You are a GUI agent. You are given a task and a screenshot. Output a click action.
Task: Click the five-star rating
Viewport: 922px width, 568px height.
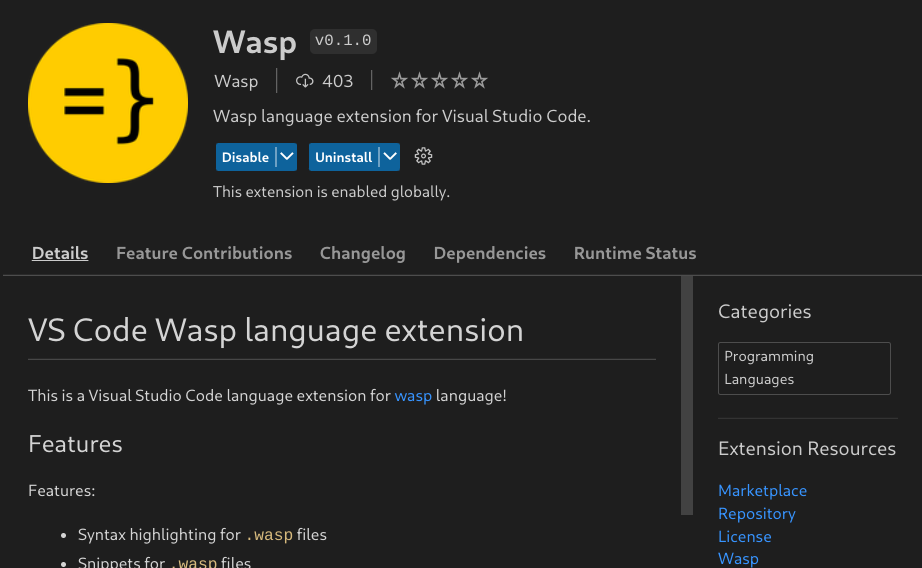(439, 81)
